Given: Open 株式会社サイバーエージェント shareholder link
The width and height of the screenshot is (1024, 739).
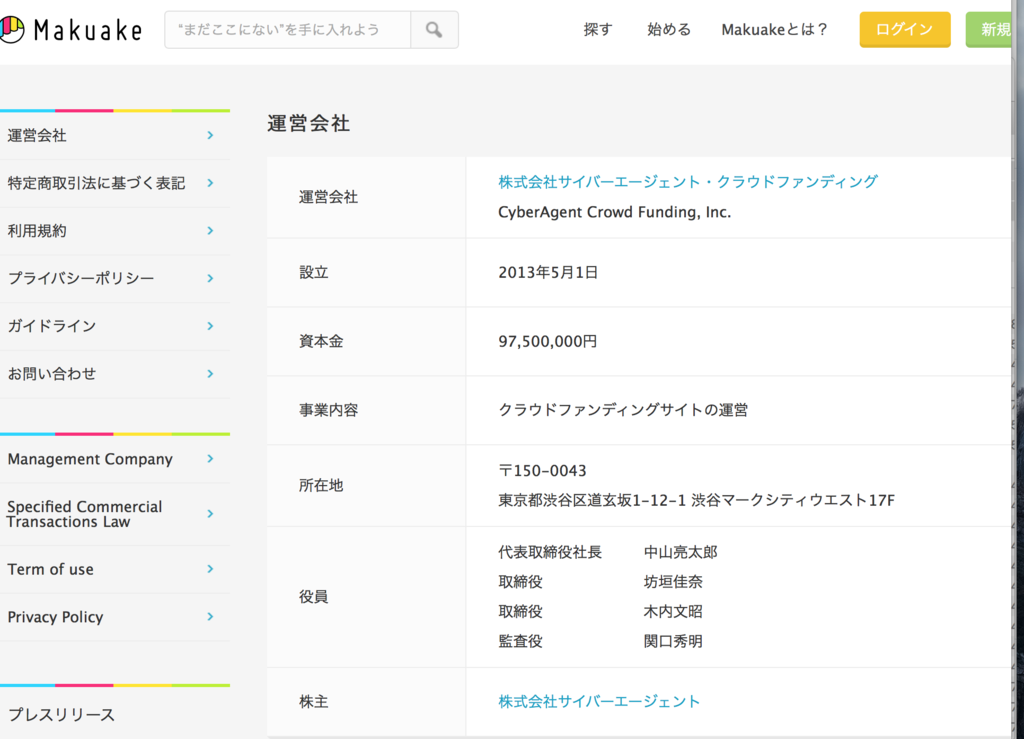Looking at the screenshot, I should [599, 702].
